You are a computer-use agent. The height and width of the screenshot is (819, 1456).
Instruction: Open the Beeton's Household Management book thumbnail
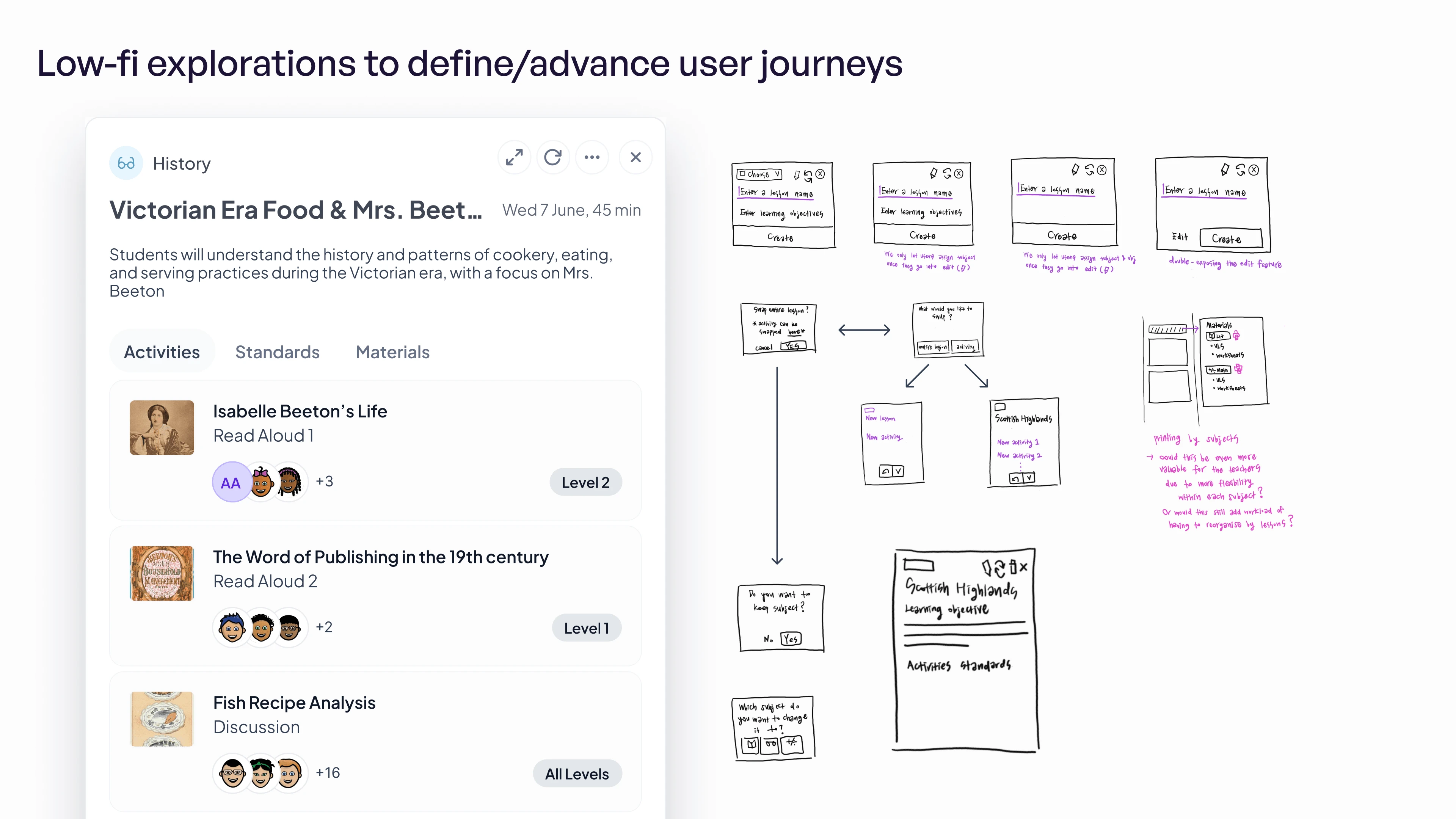click(x=162, y=573)
